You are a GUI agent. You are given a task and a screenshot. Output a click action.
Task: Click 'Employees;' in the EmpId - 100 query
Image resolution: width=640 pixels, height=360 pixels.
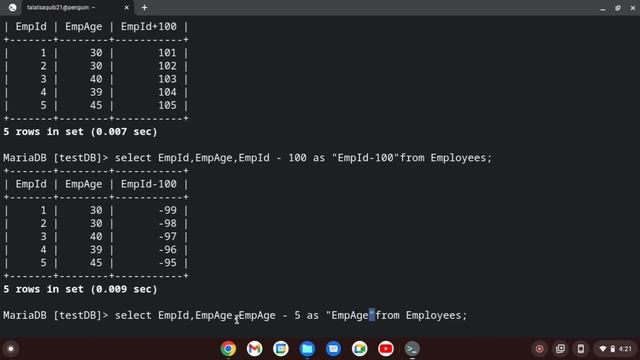(461, 158)
